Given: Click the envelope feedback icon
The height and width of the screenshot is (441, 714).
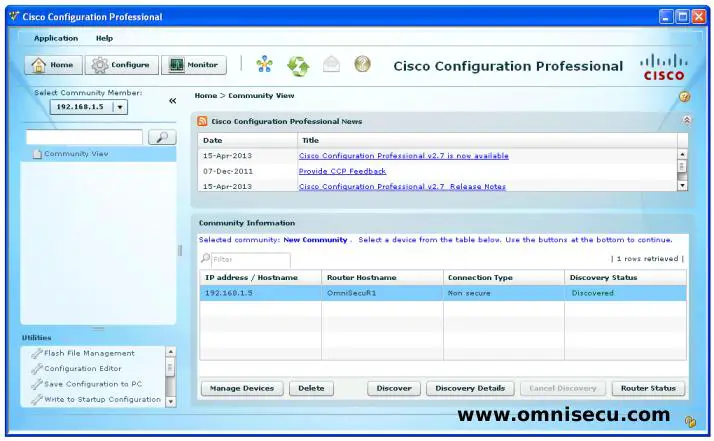Looking at the screenshot, I should [332, 64].
